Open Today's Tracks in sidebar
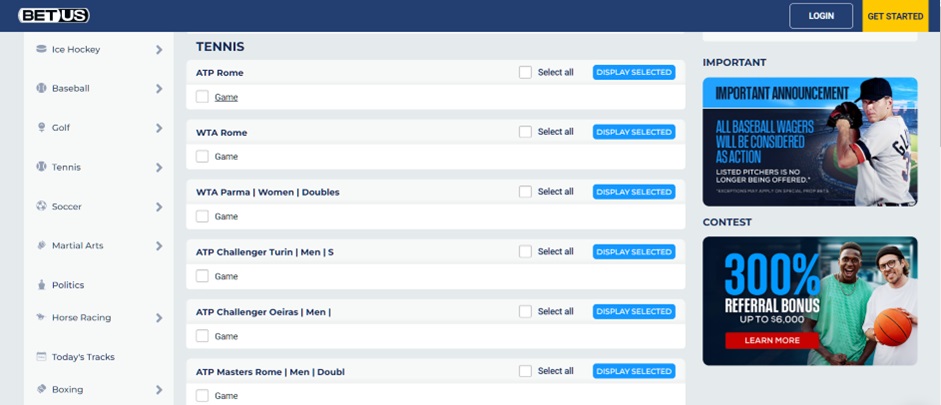This screenshot has height=405, width=941. [x=82, y=357]
